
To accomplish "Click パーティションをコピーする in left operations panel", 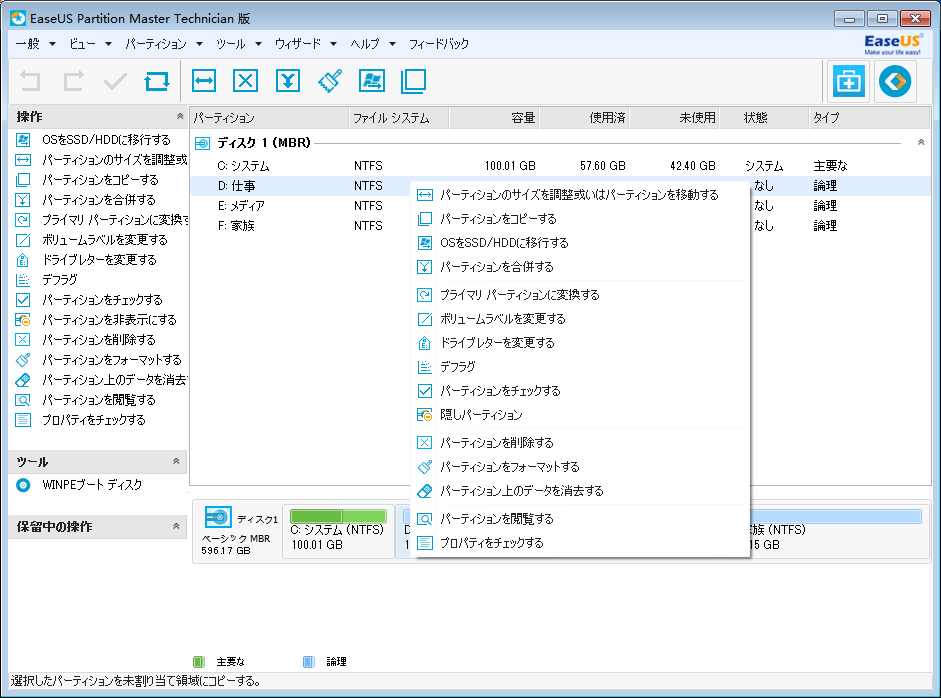I will point(100,179).
